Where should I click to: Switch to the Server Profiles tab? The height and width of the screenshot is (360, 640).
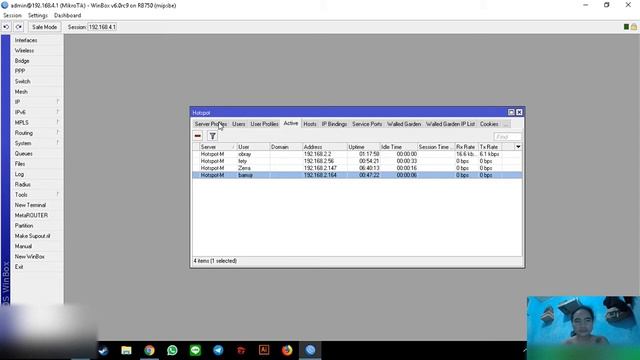click(x=211, y=124)
